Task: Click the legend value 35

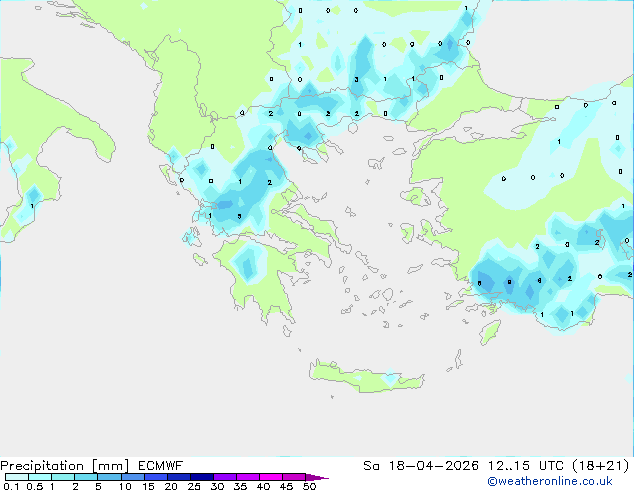Action: click(x=240, y=486)
